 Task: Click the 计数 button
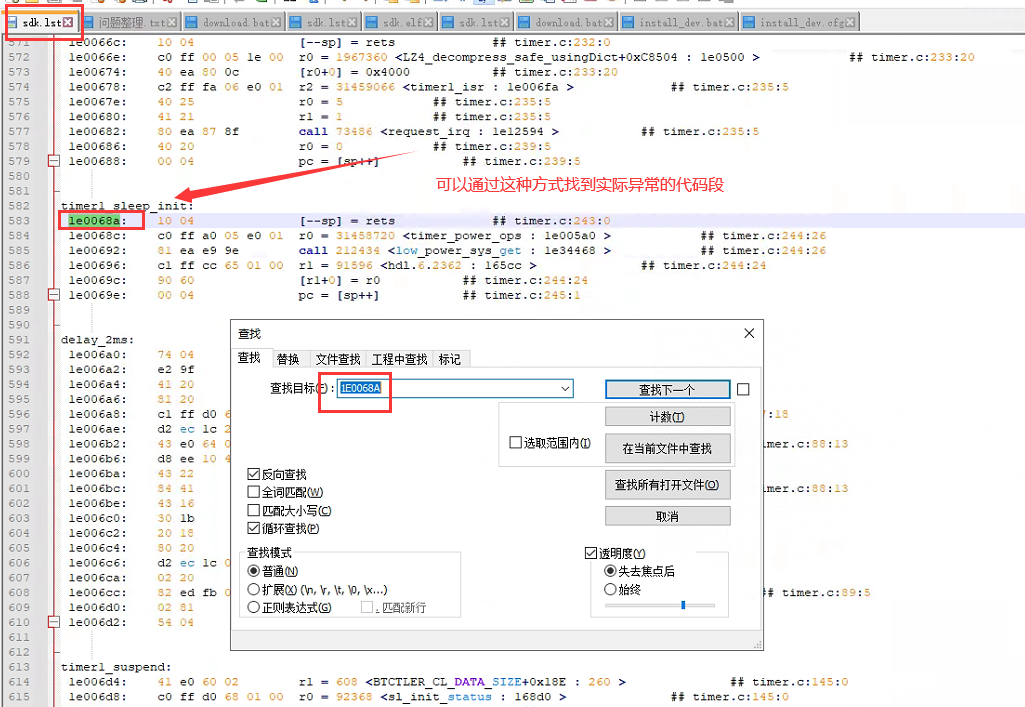pos(667,417)
